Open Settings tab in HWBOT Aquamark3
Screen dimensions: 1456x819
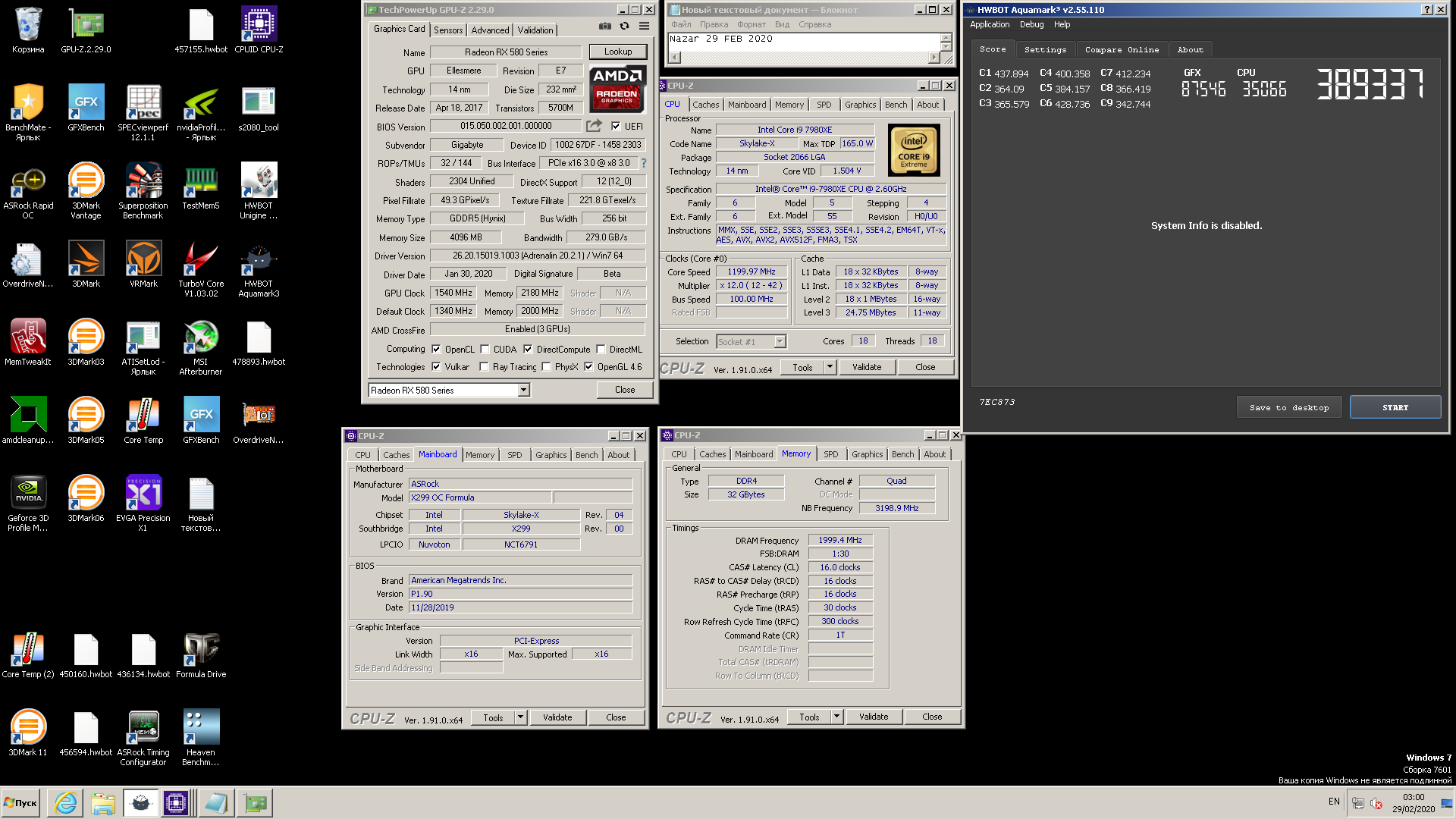click(1045, 49)
